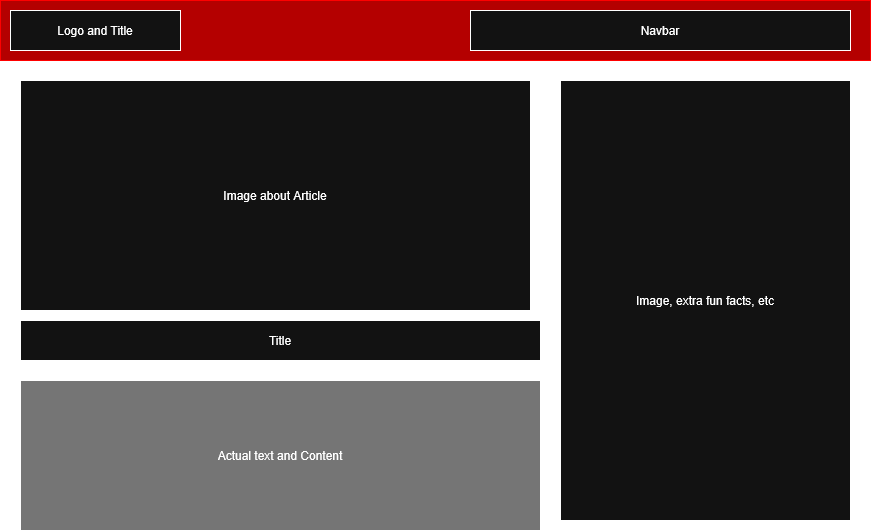Click white gap between article and sidebar
The width and height of the screenshot is (871, 531).
550,250
